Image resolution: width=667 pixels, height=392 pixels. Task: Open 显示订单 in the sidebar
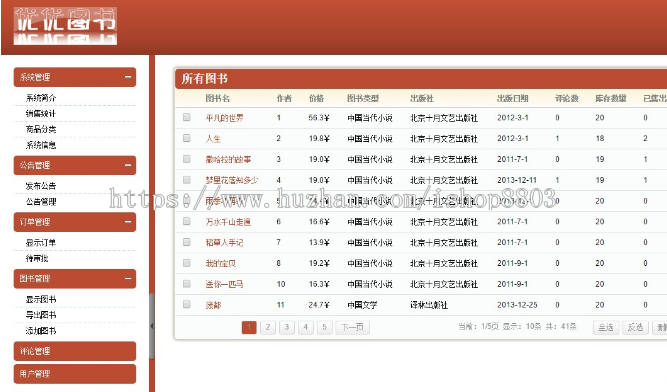click(x=41, y=243)
